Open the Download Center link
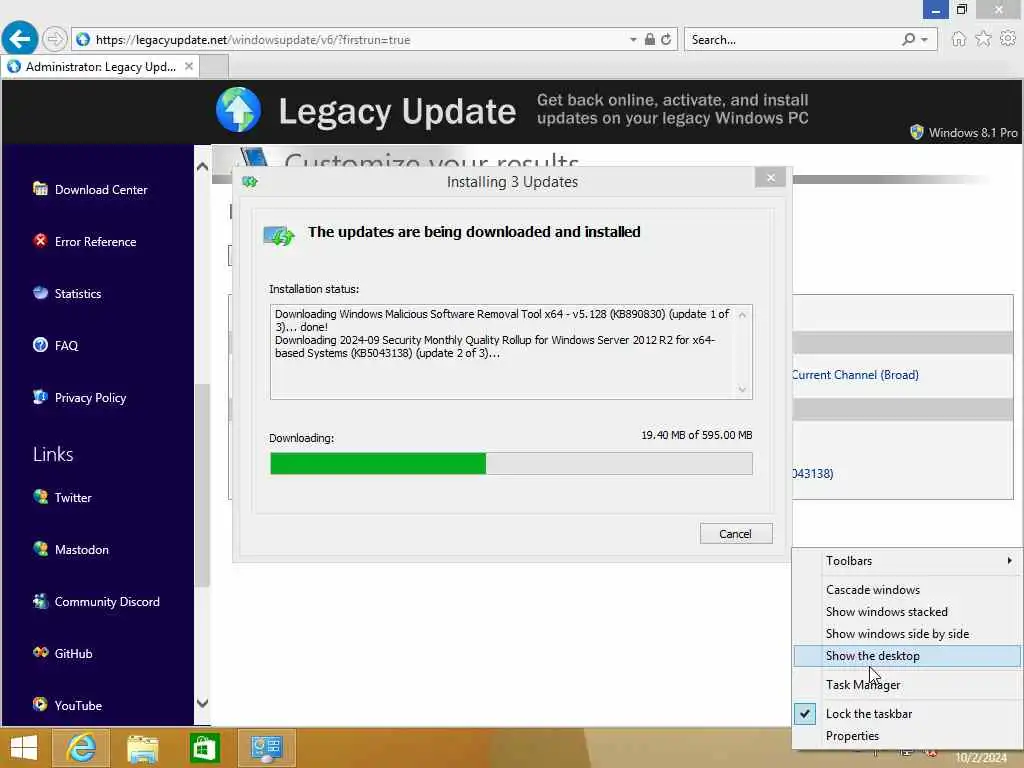1024x768 pixels. click(101, 189)
